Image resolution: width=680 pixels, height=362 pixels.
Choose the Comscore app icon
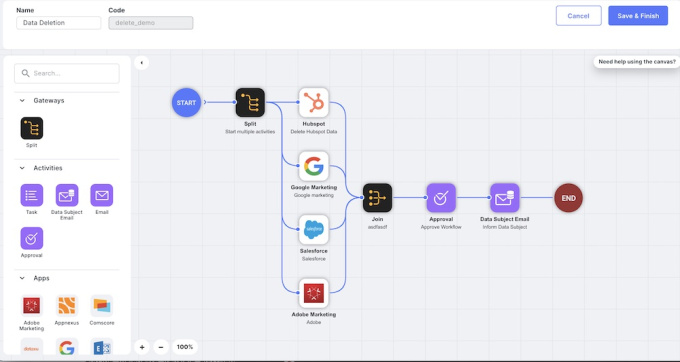click(x=102, y=306)
